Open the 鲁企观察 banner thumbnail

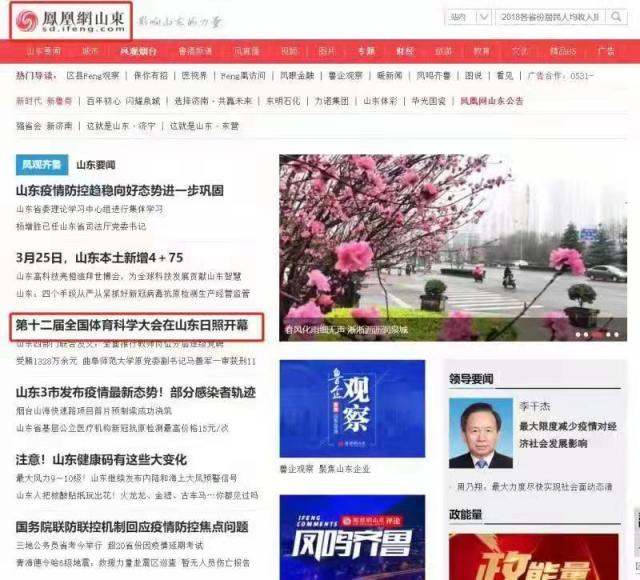(352, 409)
